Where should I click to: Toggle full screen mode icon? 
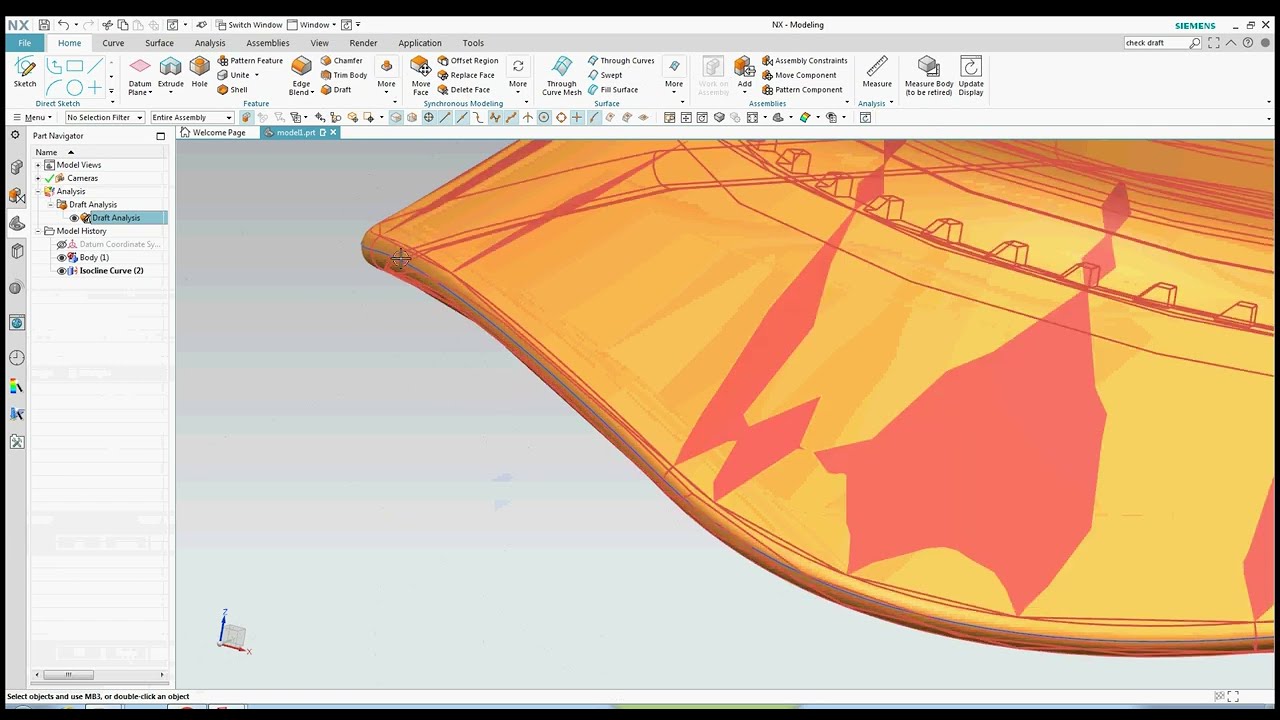click(1214, 43)
